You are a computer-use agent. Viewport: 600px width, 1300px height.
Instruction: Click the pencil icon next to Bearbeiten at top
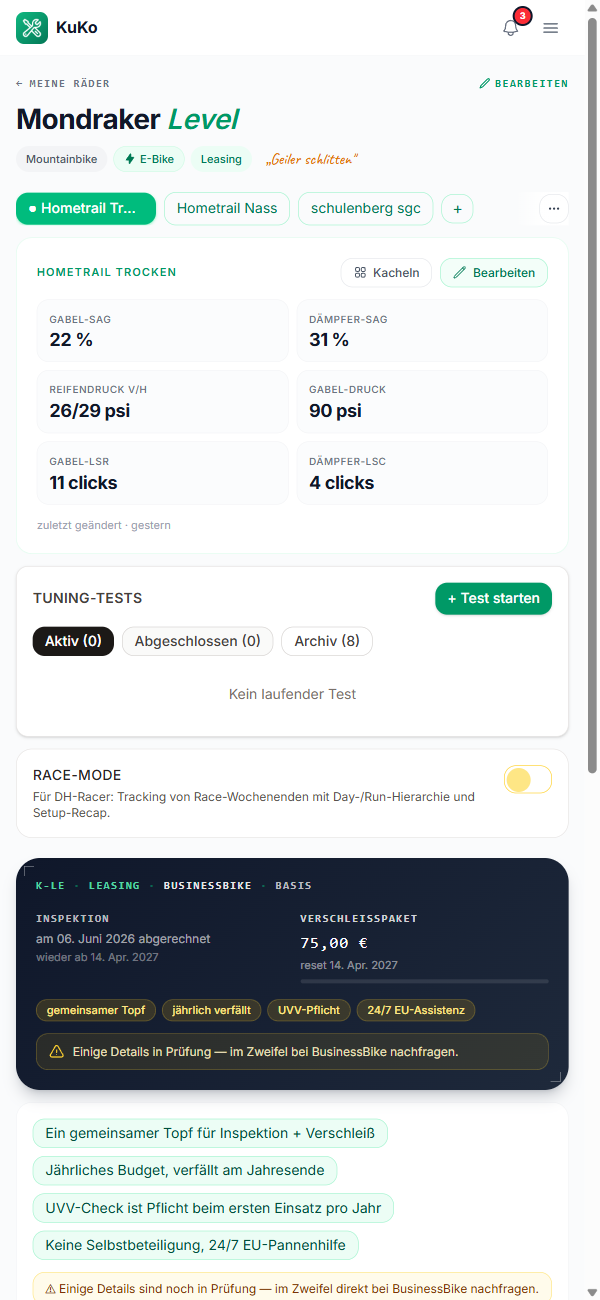[x=485, y=84]
